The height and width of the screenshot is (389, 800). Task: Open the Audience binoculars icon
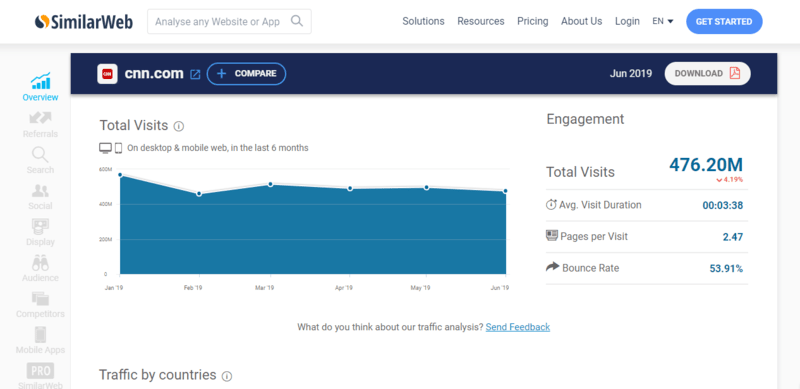click(40, 263)
